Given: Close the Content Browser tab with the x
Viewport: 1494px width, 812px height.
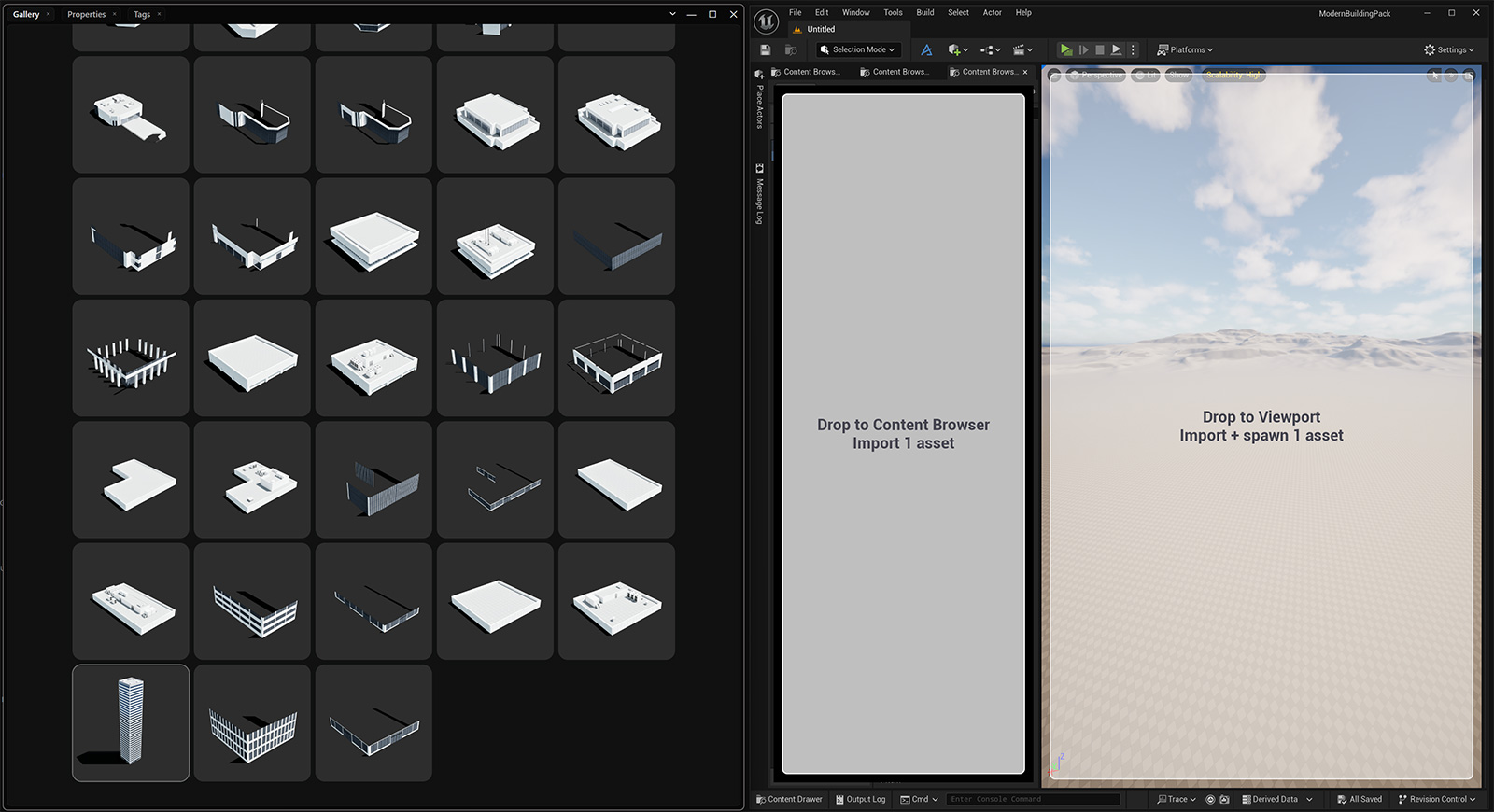Looking at the screenshot, I should (1025, 72).
